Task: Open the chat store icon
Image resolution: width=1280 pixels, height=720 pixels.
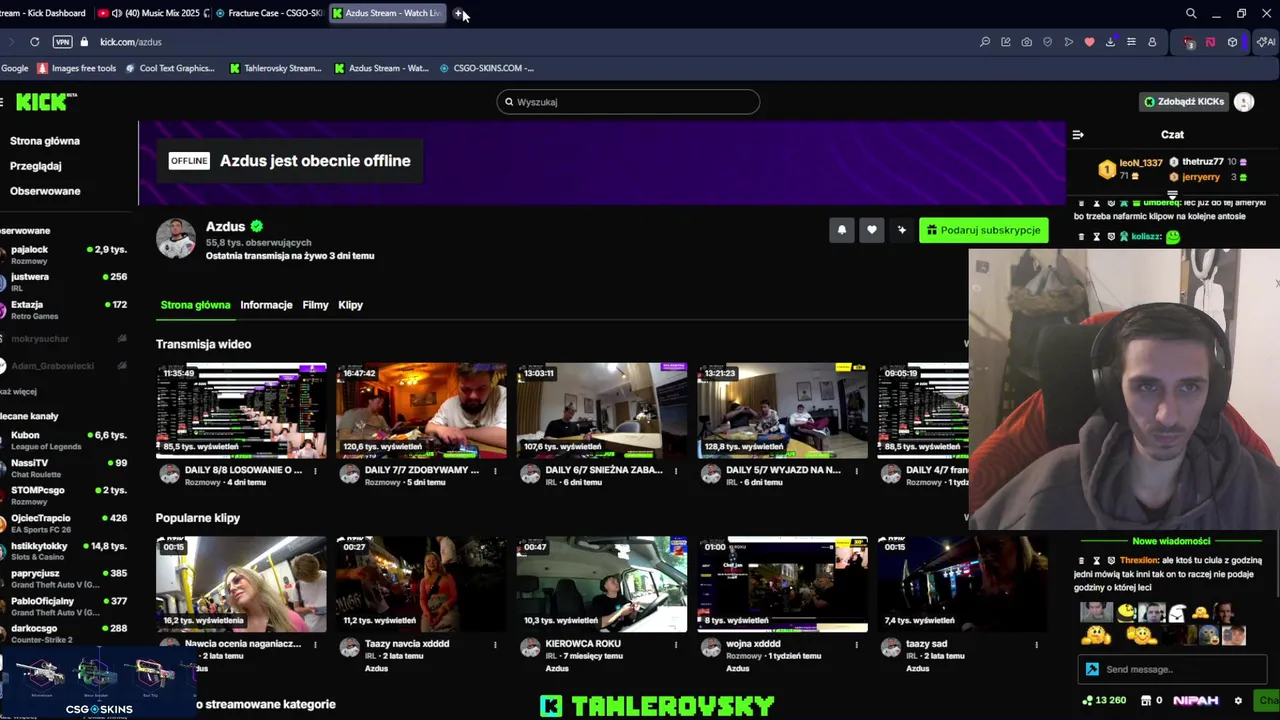Action: click(1146, 700)
